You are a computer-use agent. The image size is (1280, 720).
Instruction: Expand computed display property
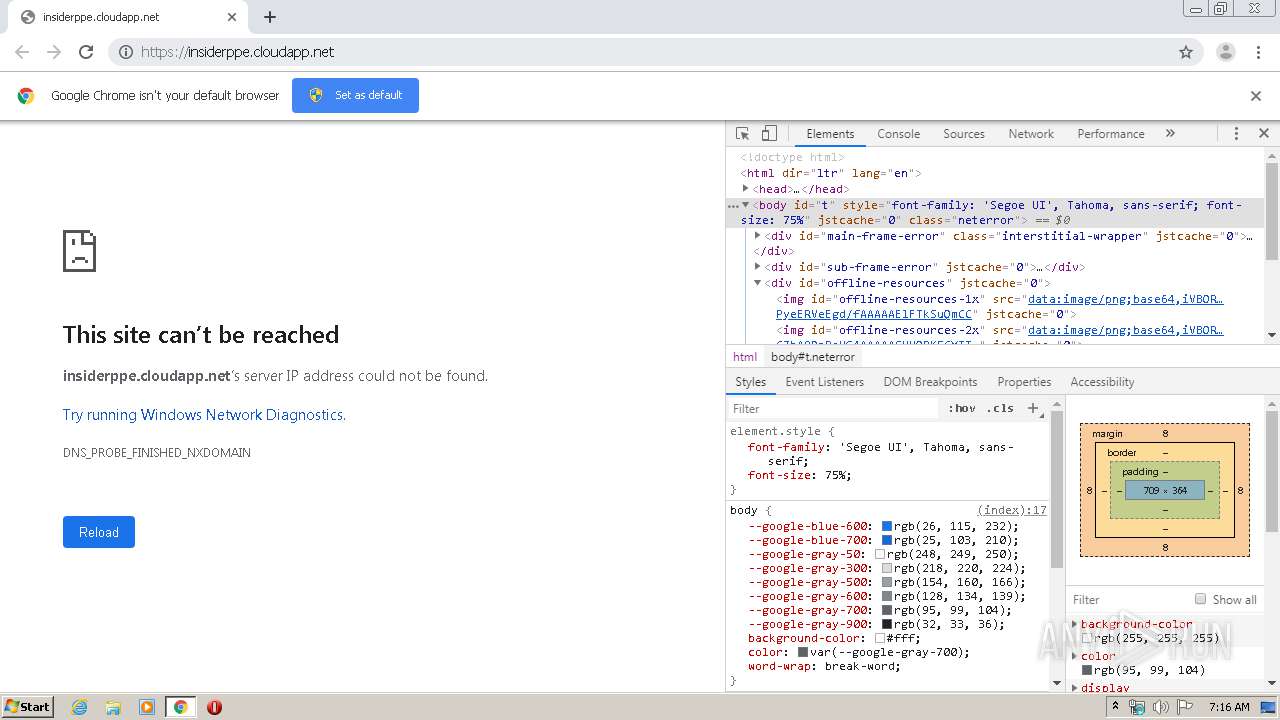1075,688
